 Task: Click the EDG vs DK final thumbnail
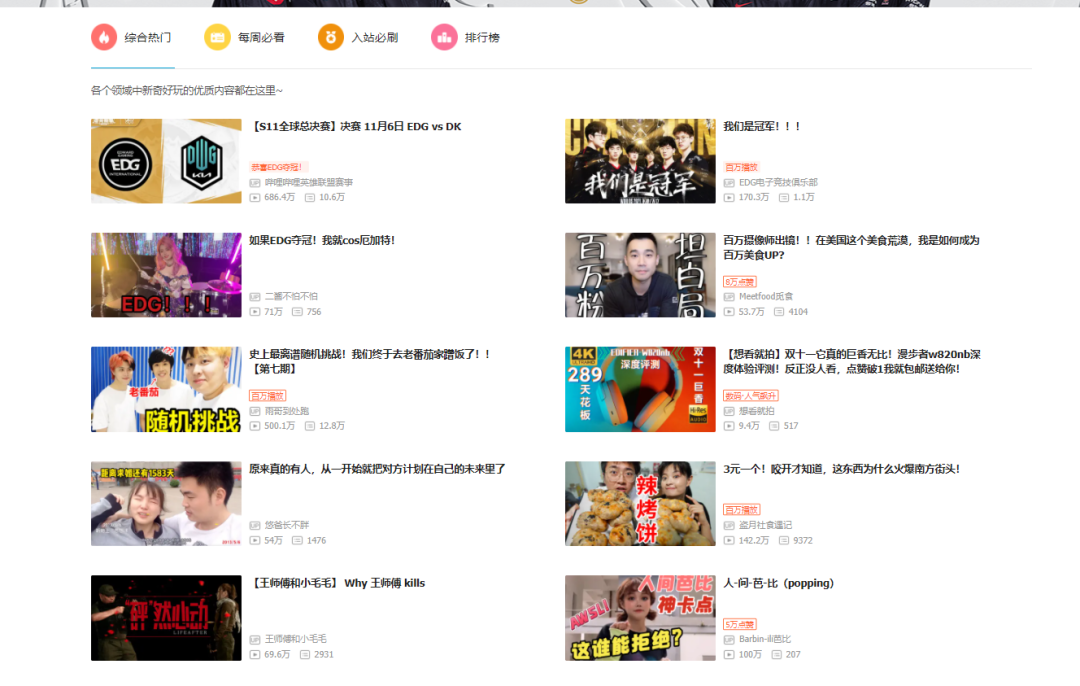point(166,161)
